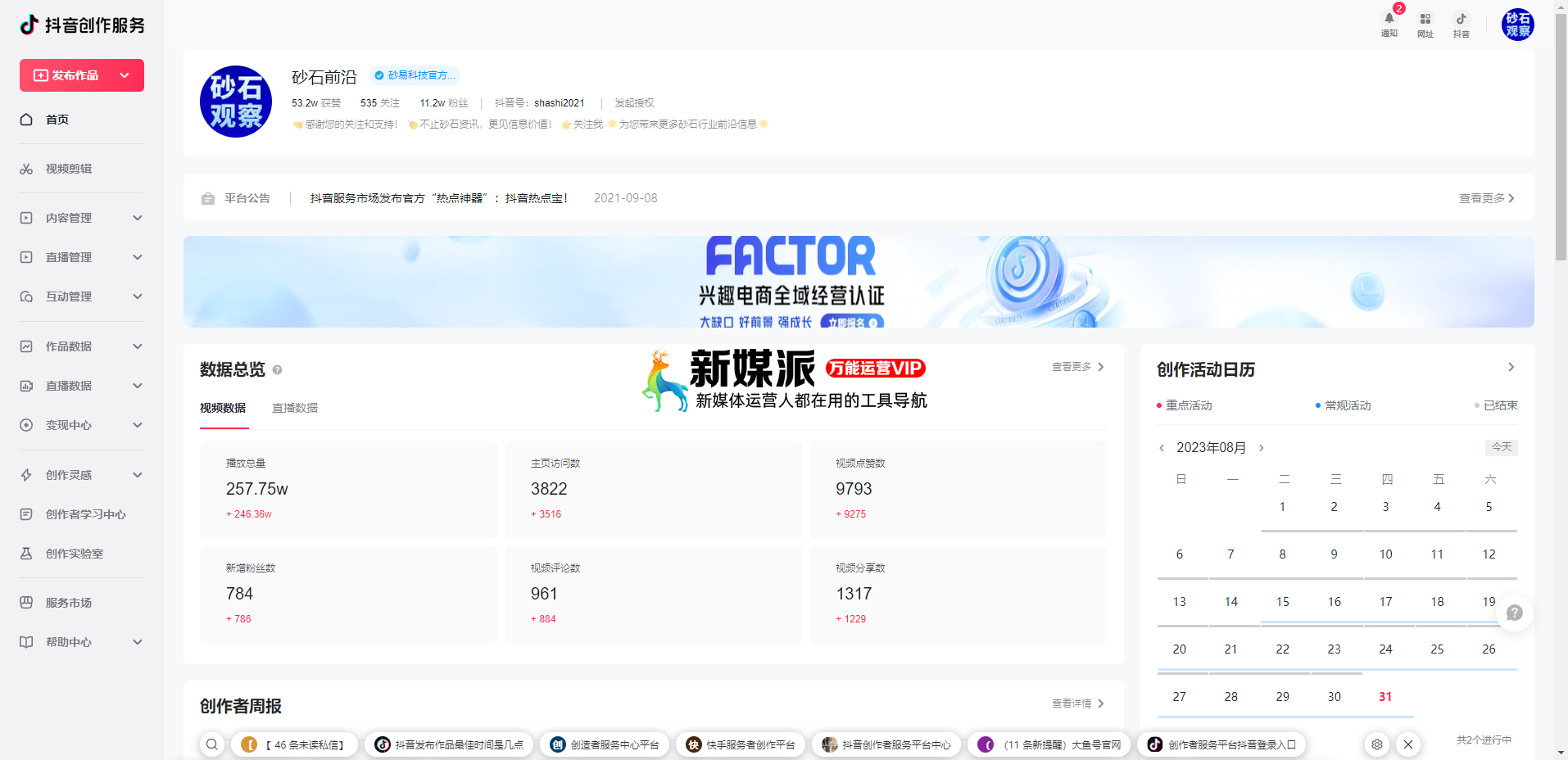Screen dimensions: 1568x760
Task: Click the 平台公告 announcement icon
Action: [208, 198]
